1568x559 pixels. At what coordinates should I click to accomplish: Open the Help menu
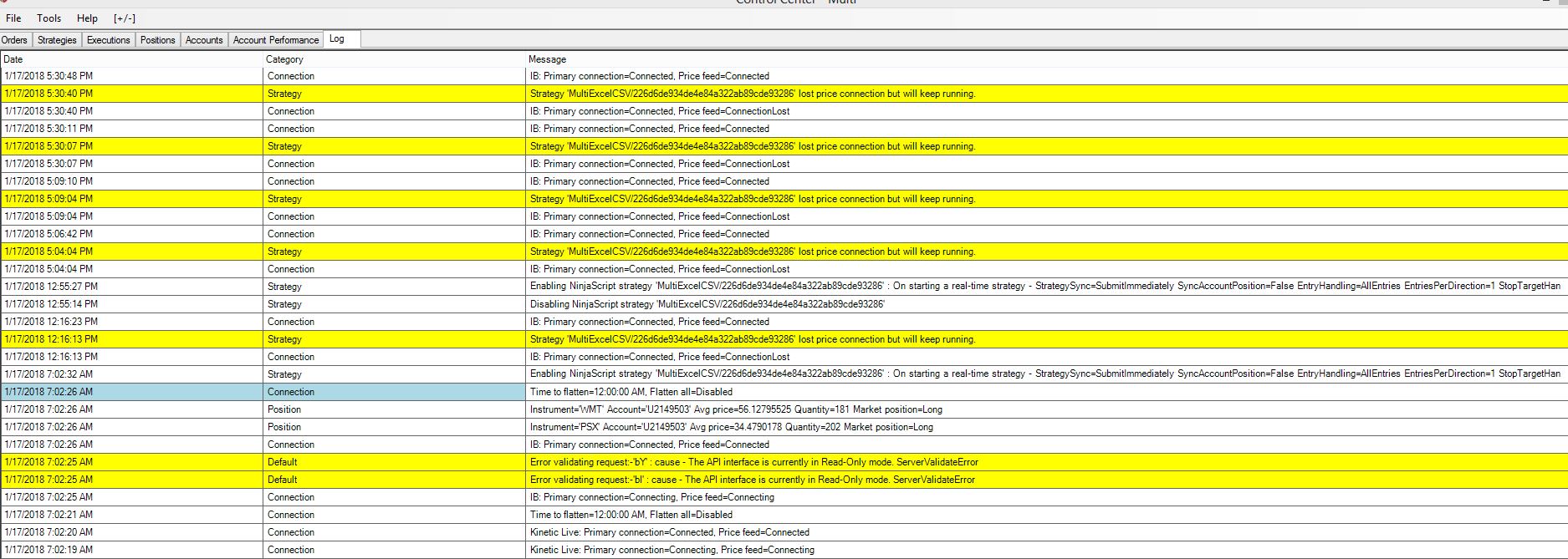click(87, 18)
